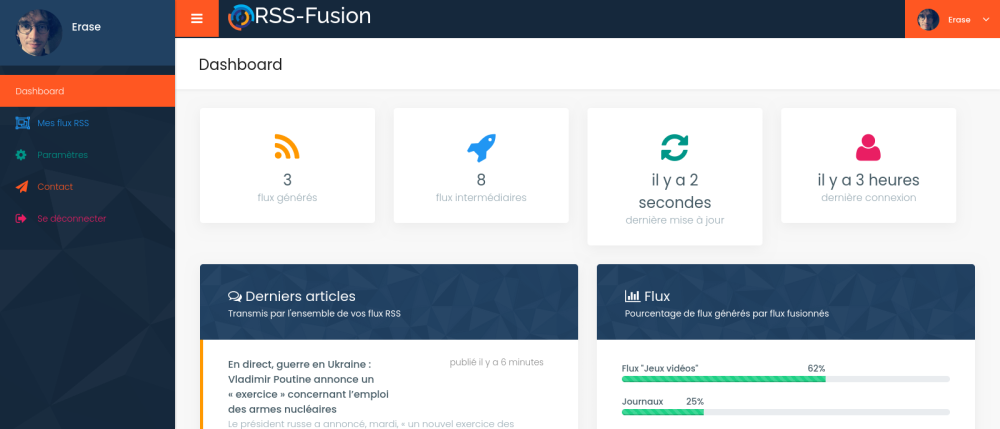This screenshot has width=1000, height=429.
Task: Click the Flux "Jeux vidéos" progress bar
Action: coord(786,379)
